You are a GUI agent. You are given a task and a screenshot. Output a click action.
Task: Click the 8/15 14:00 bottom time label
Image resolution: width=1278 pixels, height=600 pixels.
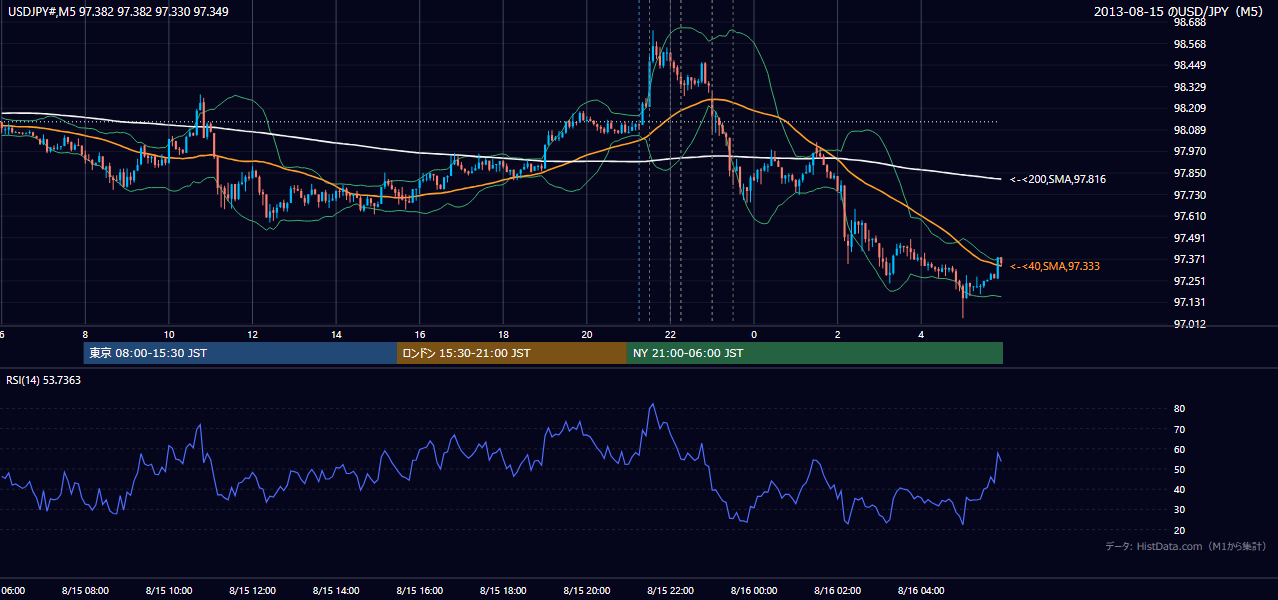[x=335, y=591]
